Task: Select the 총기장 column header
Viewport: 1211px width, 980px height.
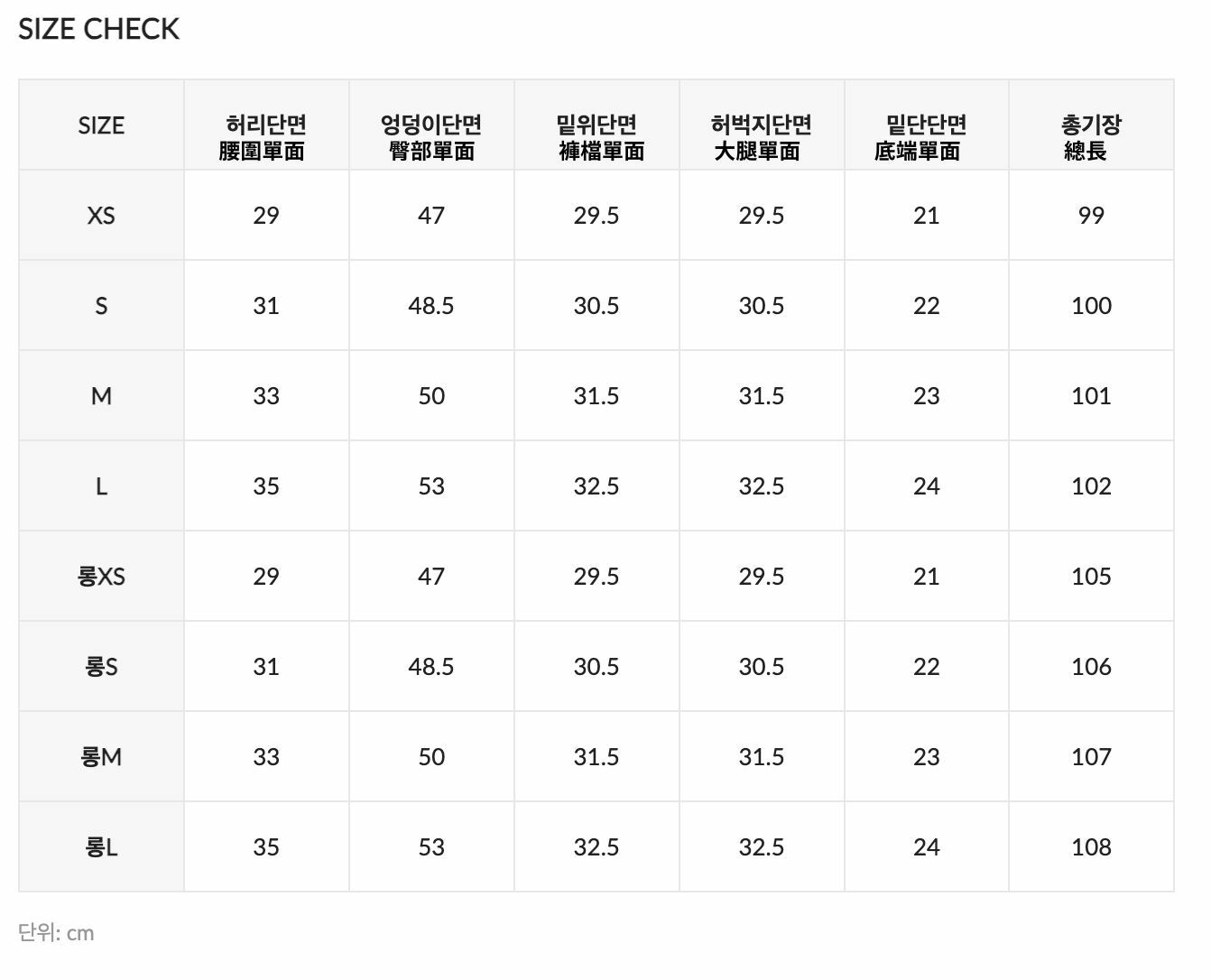Action: click(x=1091, y=137)
